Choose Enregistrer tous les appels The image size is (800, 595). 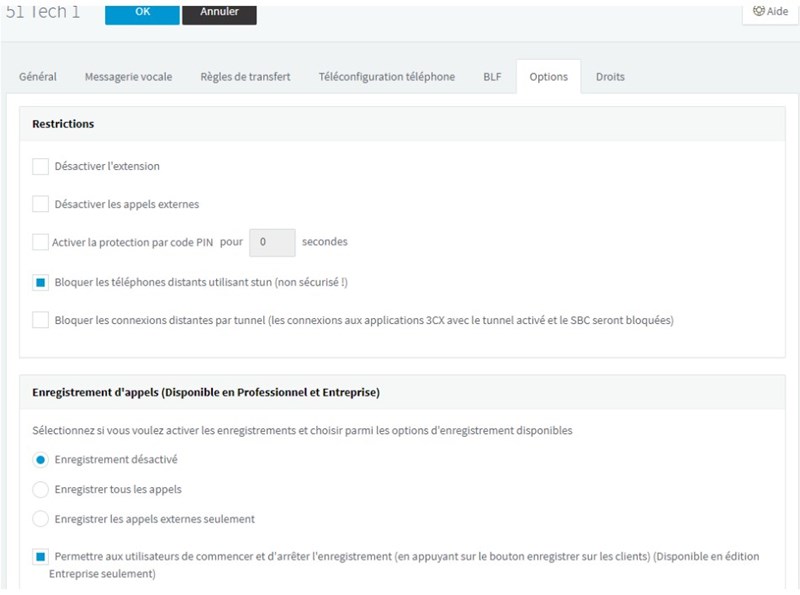pyautogui.click(x=41, y=489)
